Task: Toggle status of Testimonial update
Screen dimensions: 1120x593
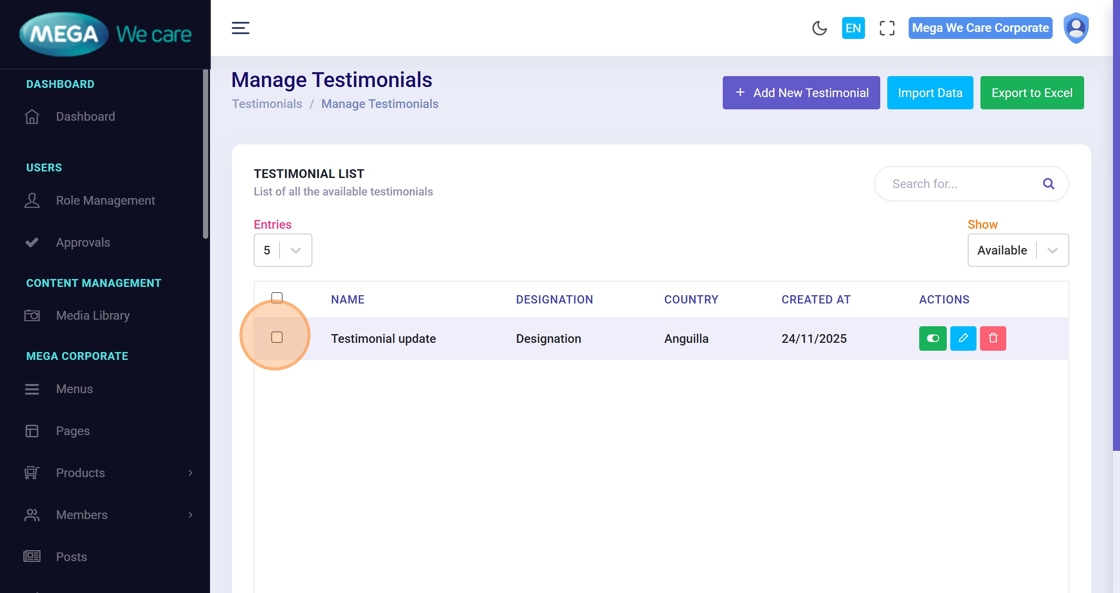Action: click(x=932, y=339)
